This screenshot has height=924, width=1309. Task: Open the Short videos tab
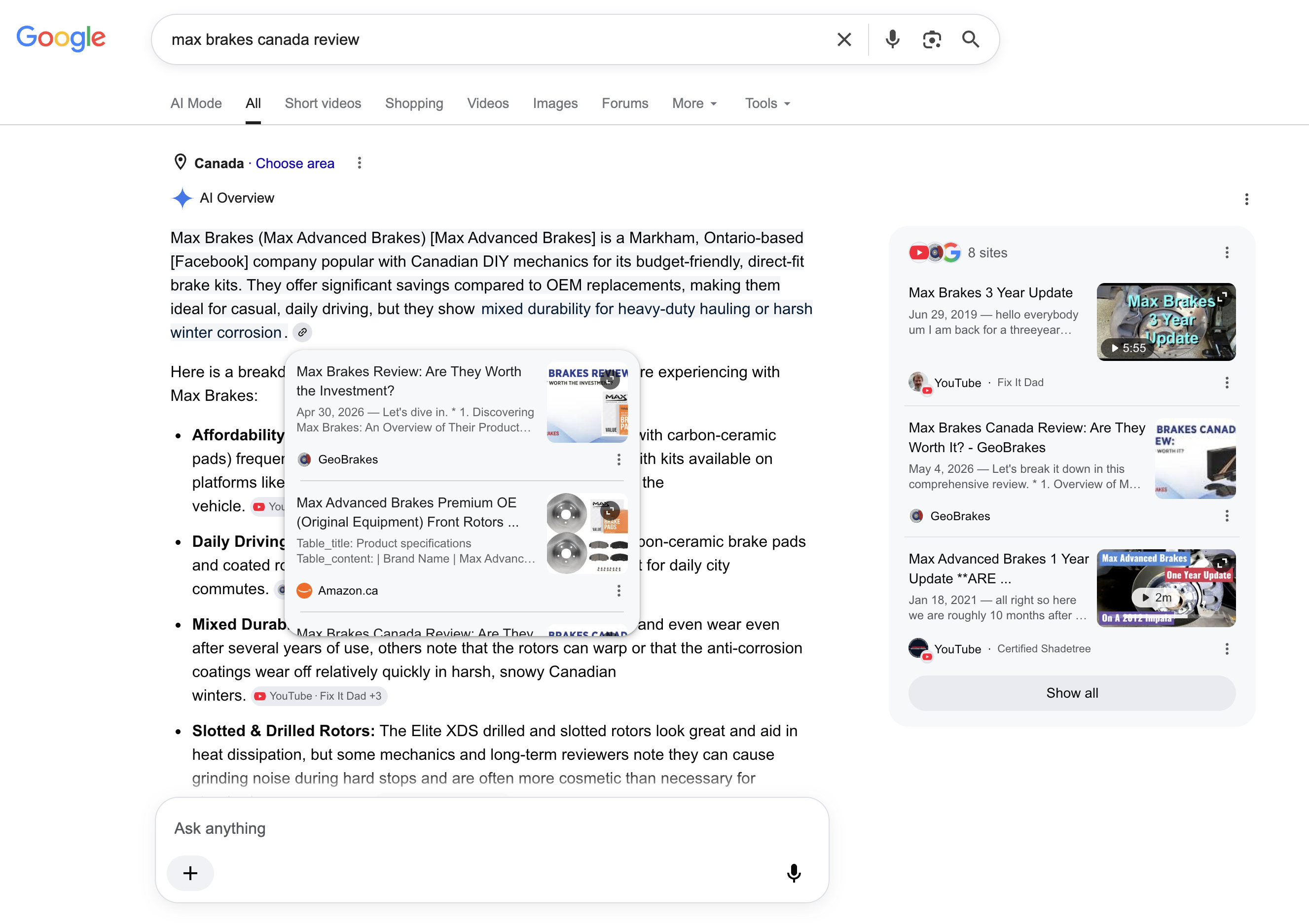tap(323, 103)
